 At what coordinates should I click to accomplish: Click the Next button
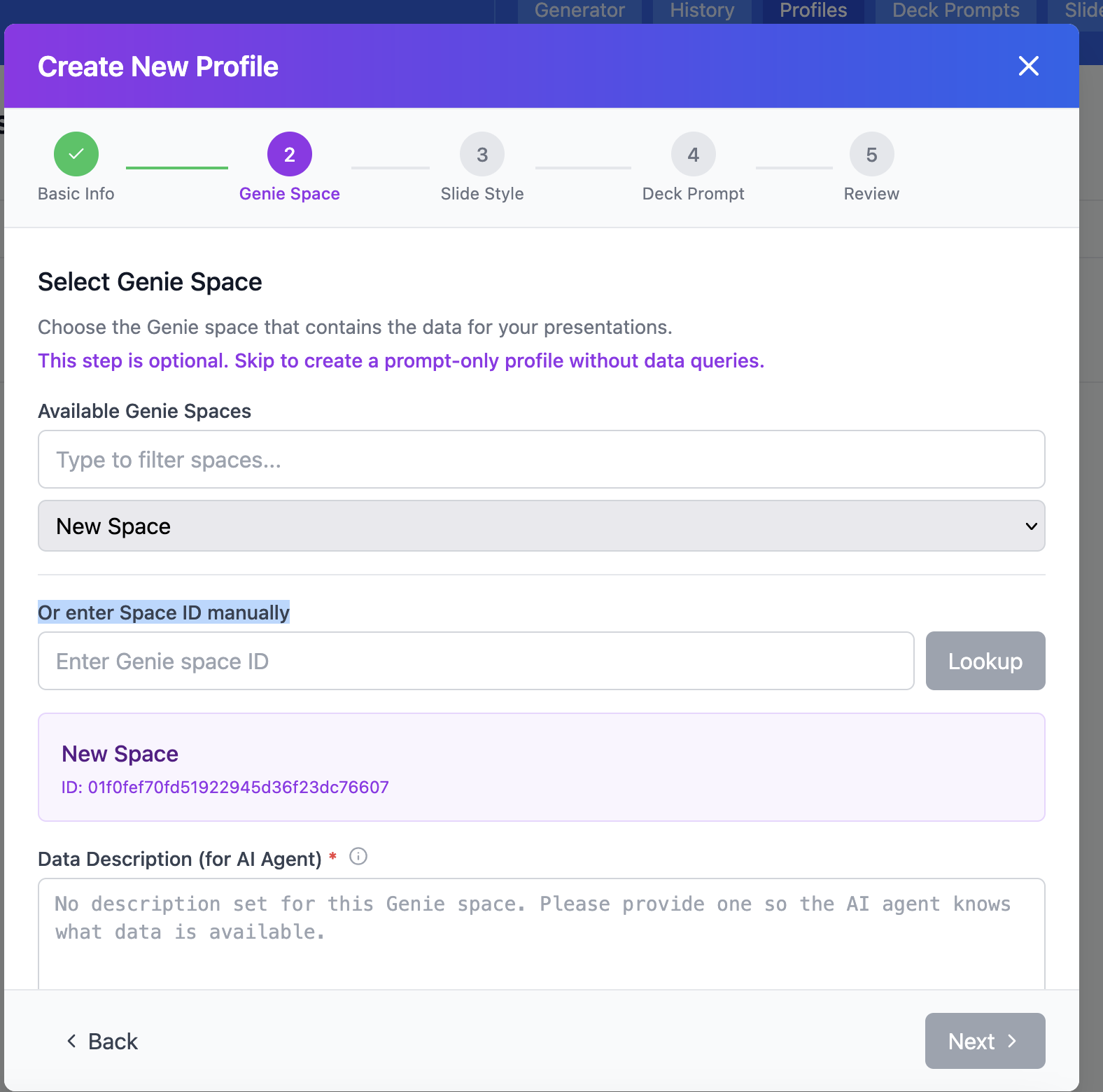coord(984,1041)
